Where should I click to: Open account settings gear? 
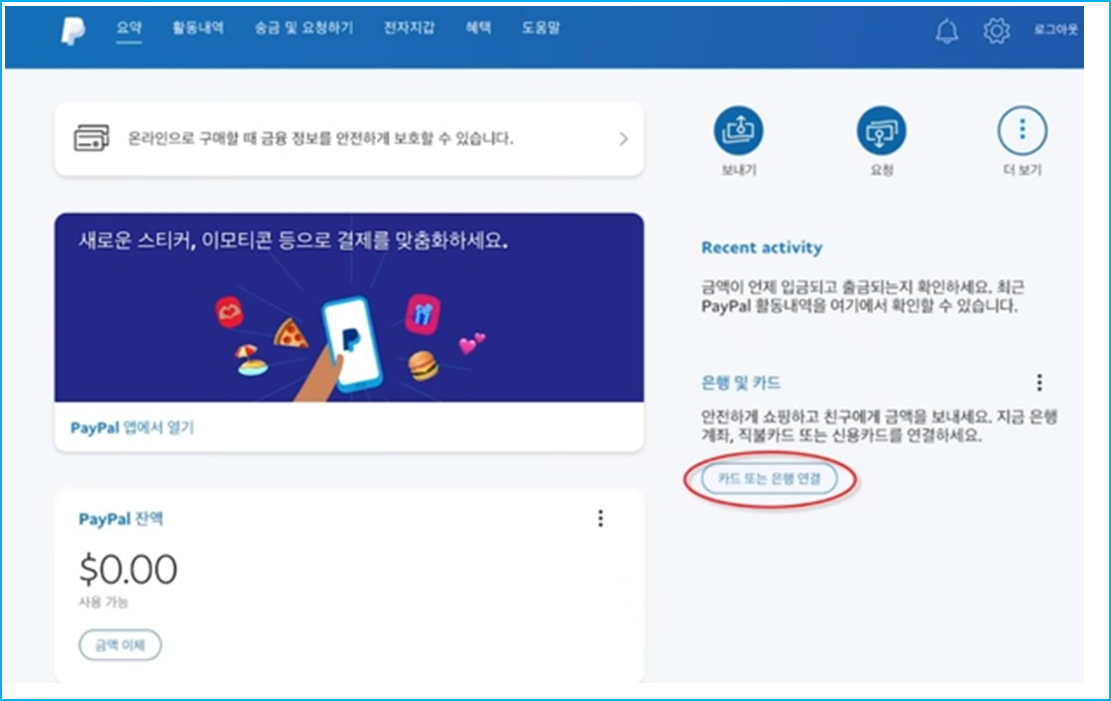(x=996, y=30)
